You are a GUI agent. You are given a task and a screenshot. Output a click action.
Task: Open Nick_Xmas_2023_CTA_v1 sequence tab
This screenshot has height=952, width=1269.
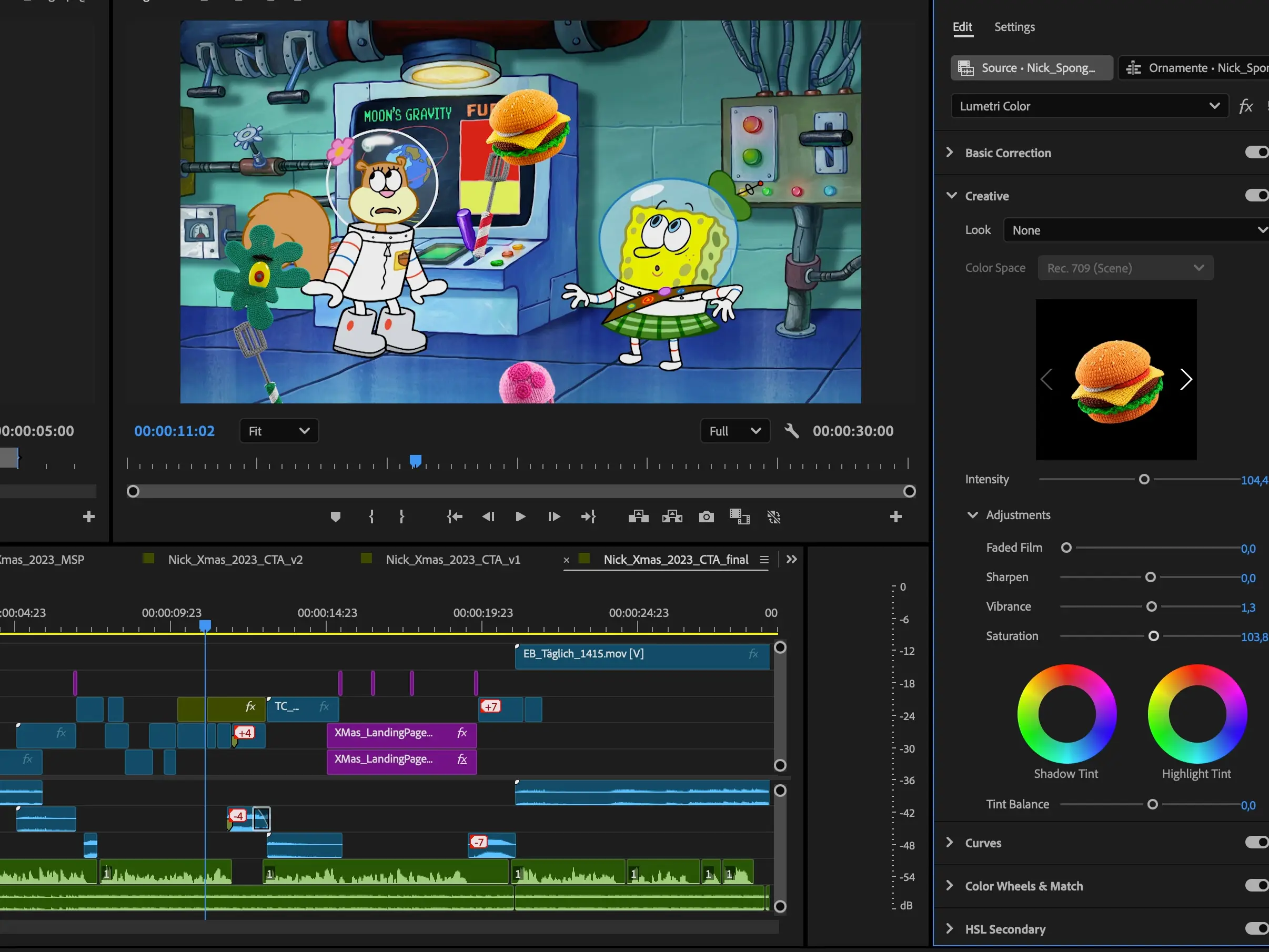click(x=453, y=560)
